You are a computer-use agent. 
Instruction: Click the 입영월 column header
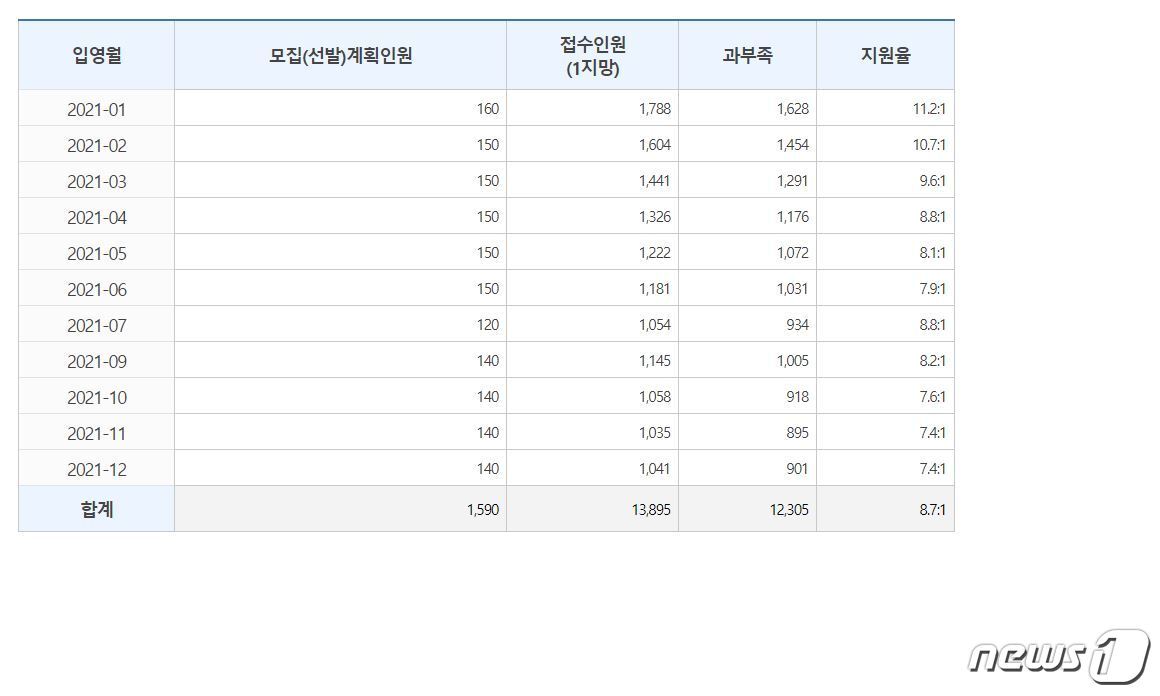click(97, 56)
